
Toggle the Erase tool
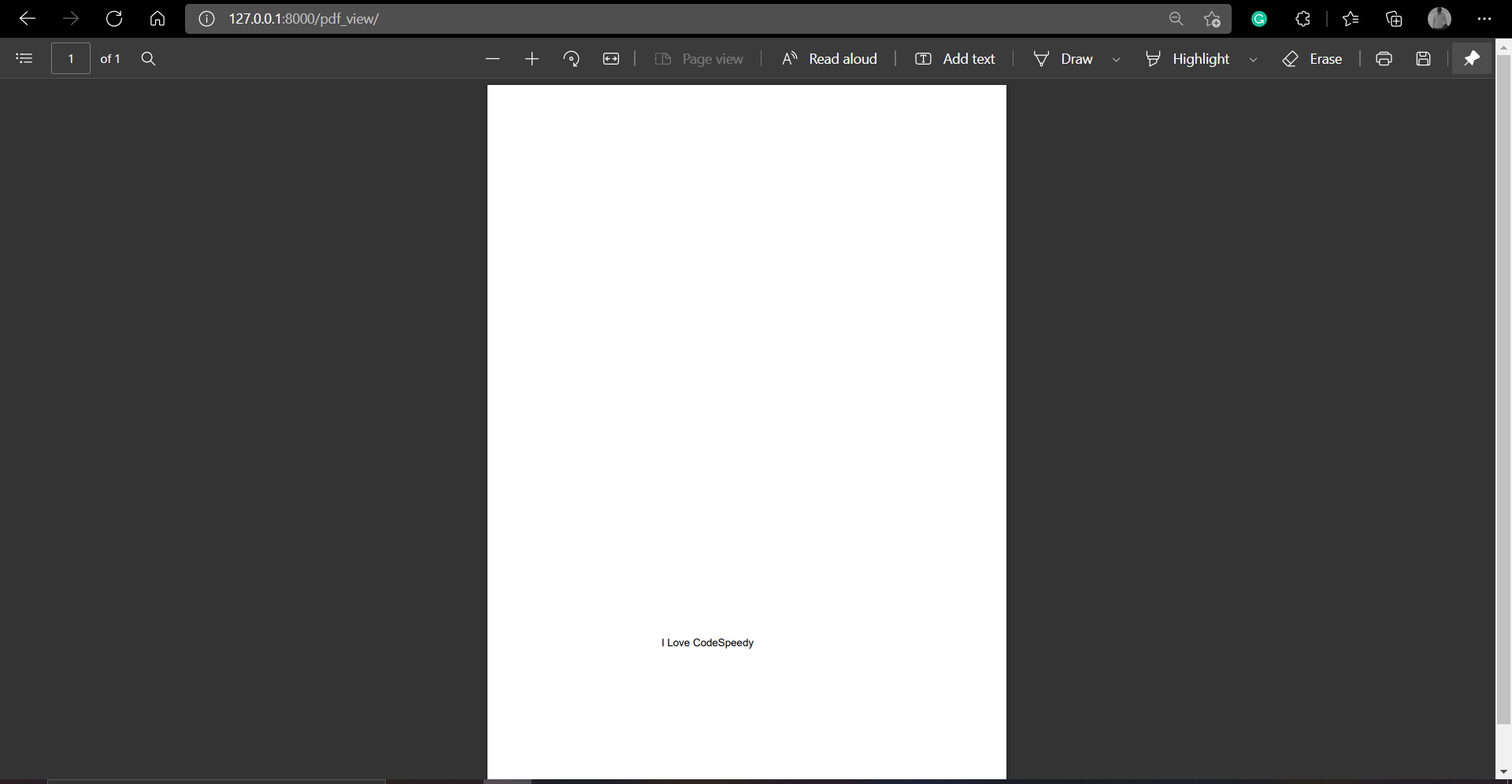click(x=1313, y=59)
